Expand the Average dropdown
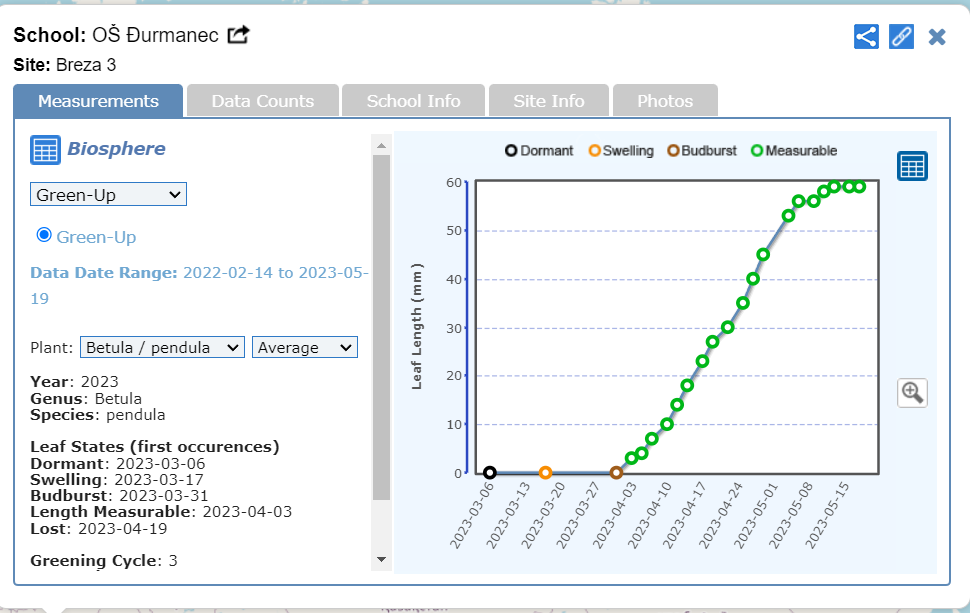 click(x=305, y=347)
